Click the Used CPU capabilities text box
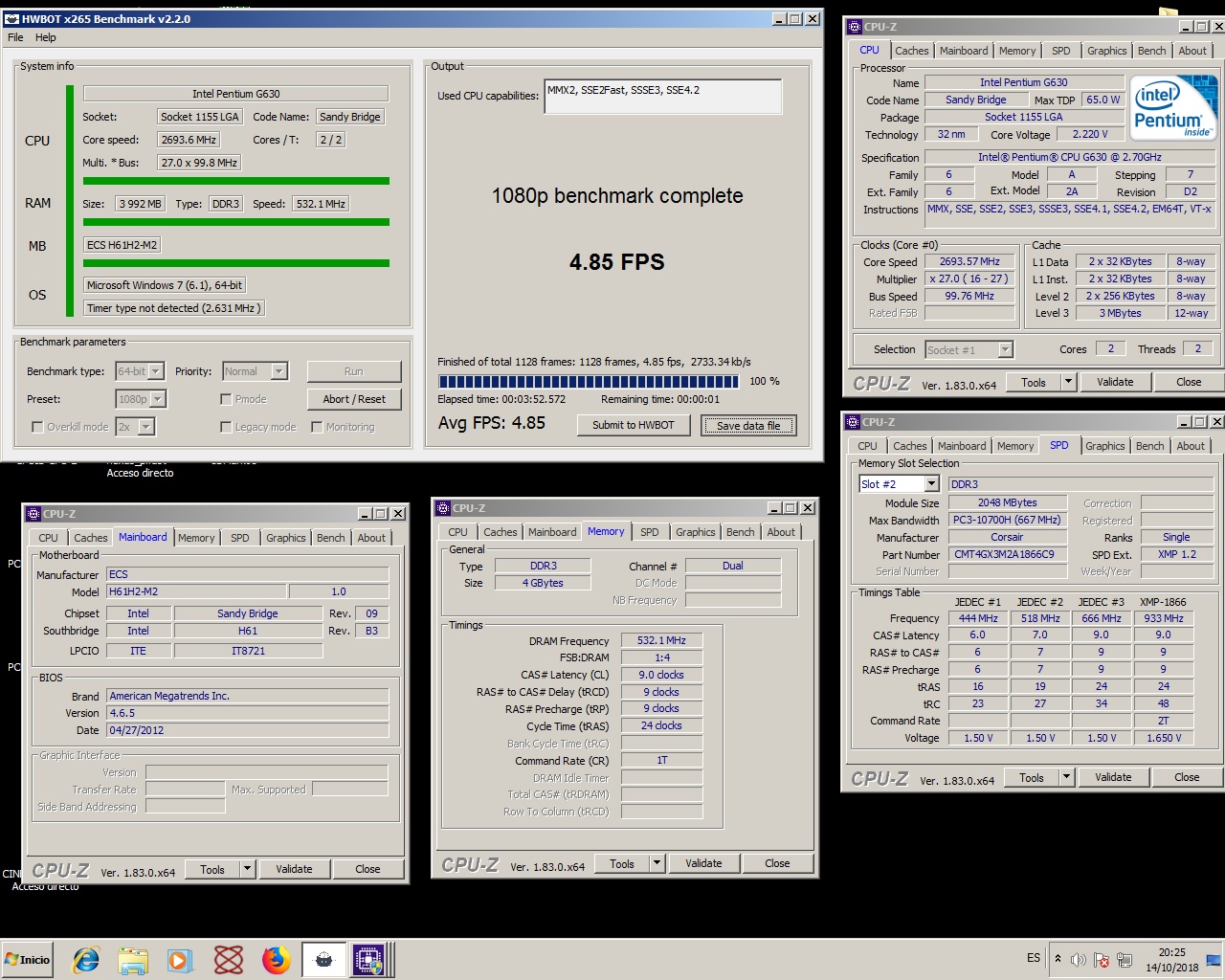 click(662, 96)
